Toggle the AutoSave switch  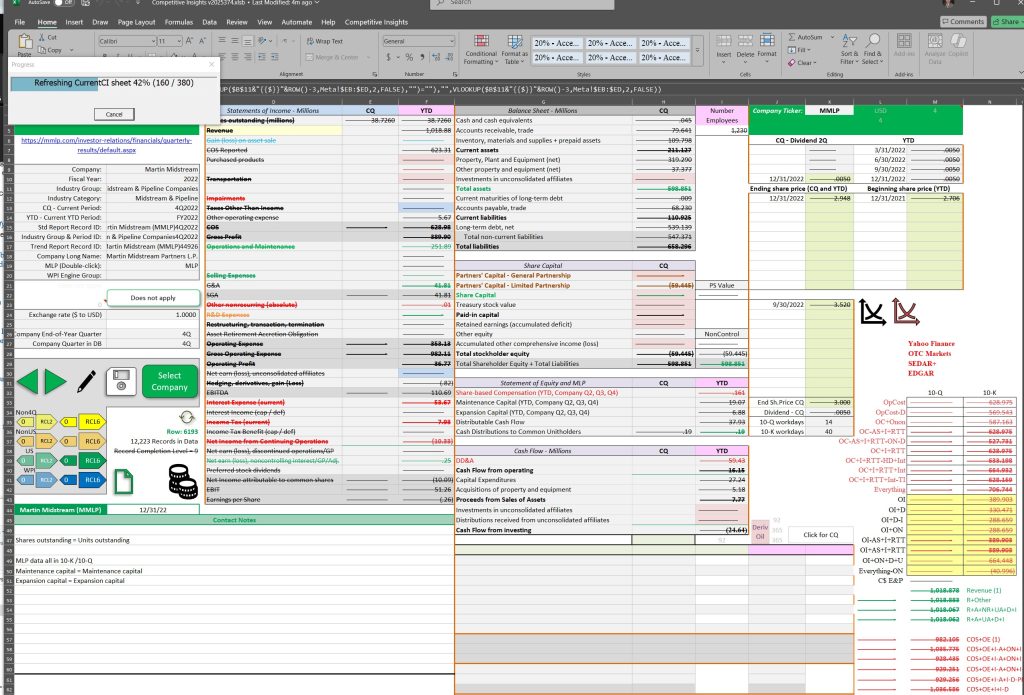pos(63,3)
